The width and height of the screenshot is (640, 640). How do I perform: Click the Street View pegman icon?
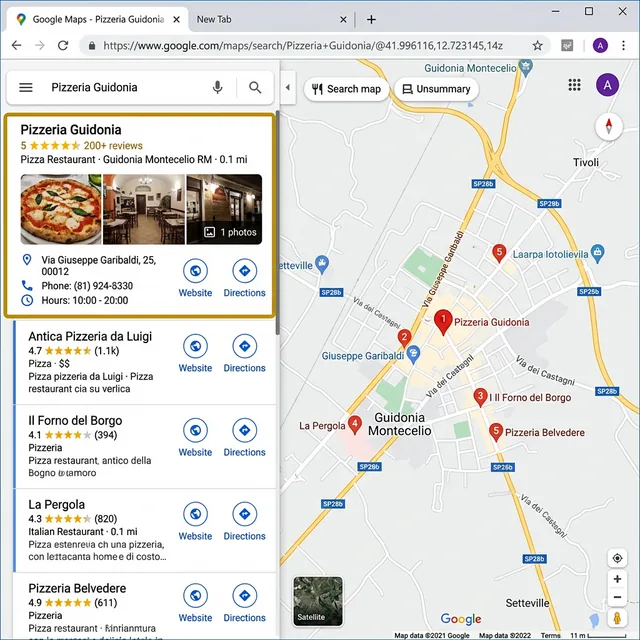click(x=617, y=618)
